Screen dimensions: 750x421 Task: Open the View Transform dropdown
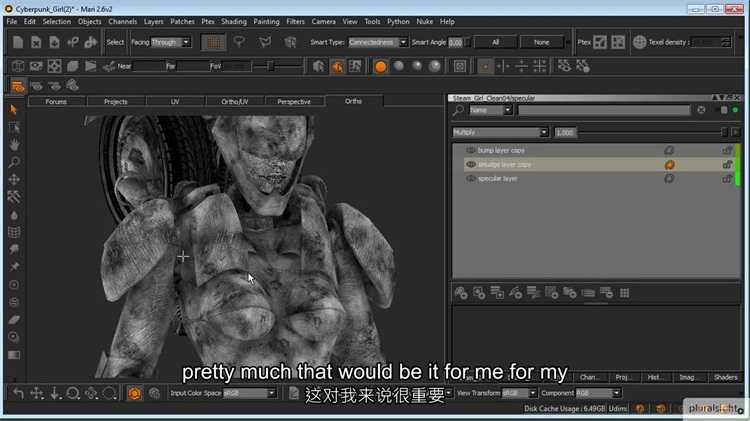[519, 393]
